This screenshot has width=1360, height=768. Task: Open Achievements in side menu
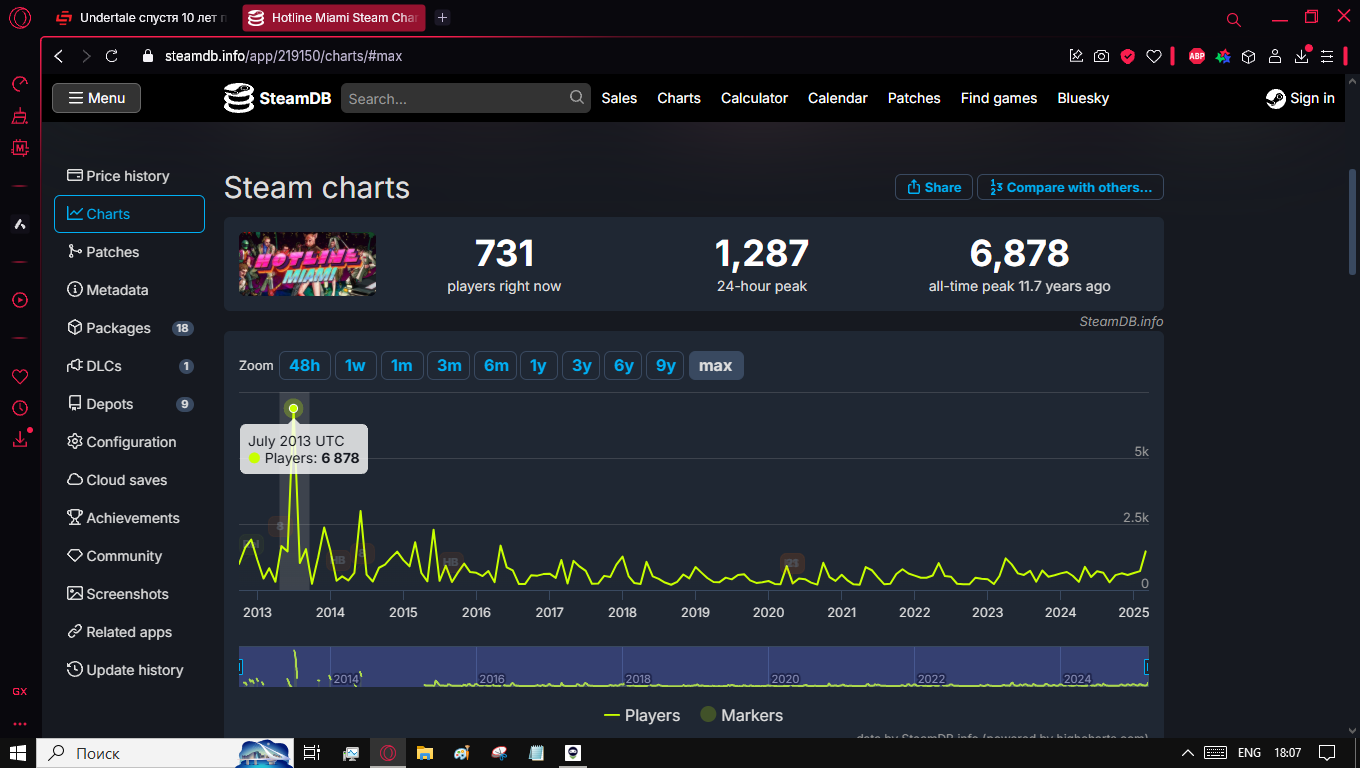[129, 518]
